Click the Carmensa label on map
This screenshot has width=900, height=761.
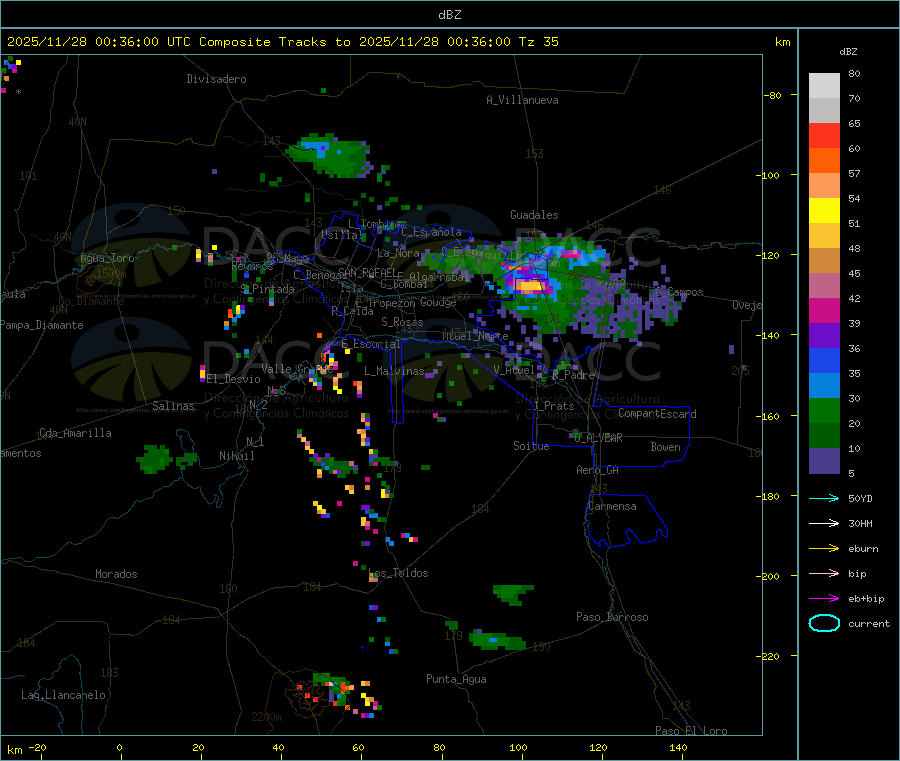point(612,506)
